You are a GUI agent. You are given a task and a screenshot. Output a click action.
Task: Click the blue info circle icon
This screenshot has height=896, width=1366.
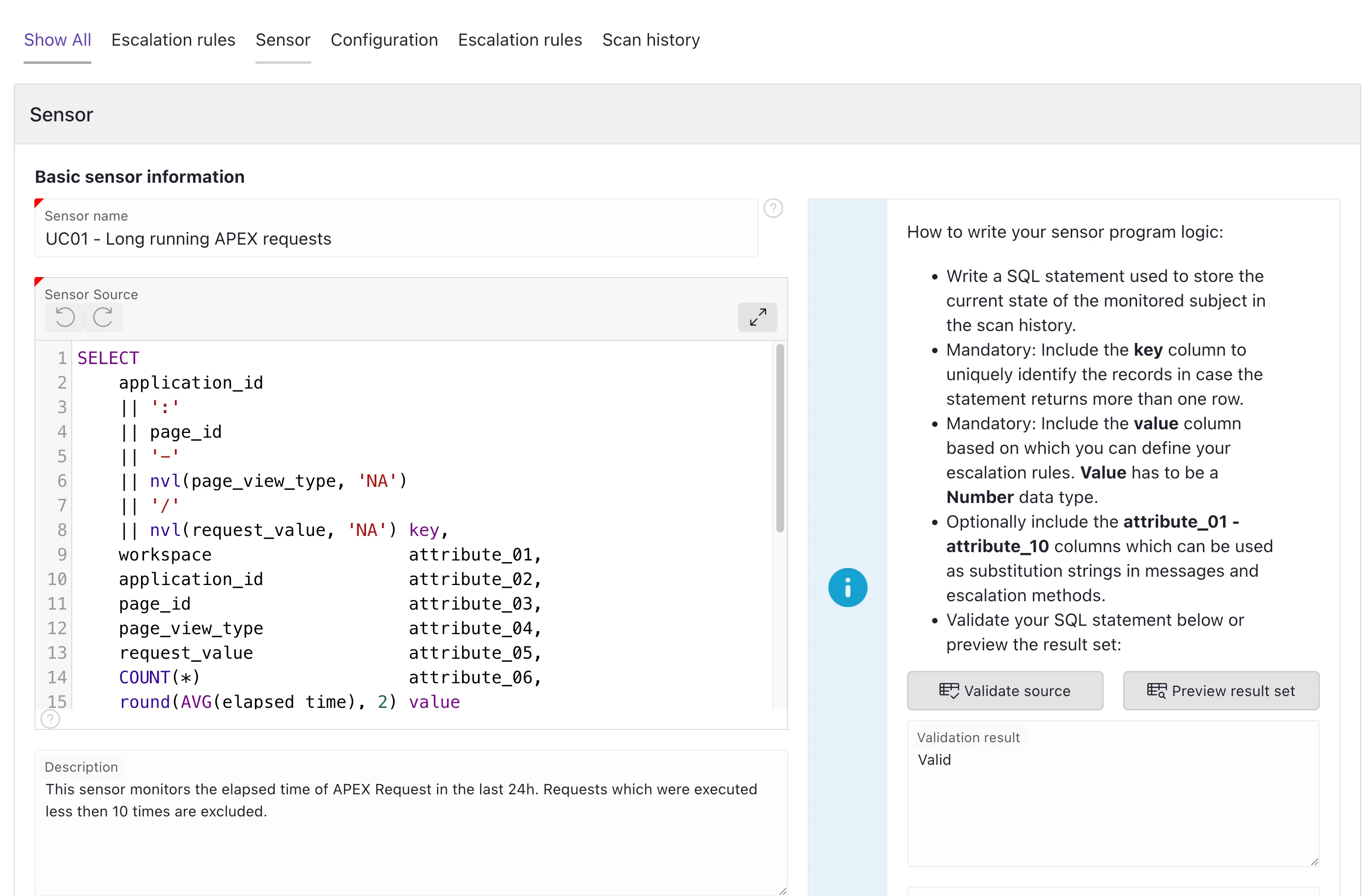click(847, 588)
